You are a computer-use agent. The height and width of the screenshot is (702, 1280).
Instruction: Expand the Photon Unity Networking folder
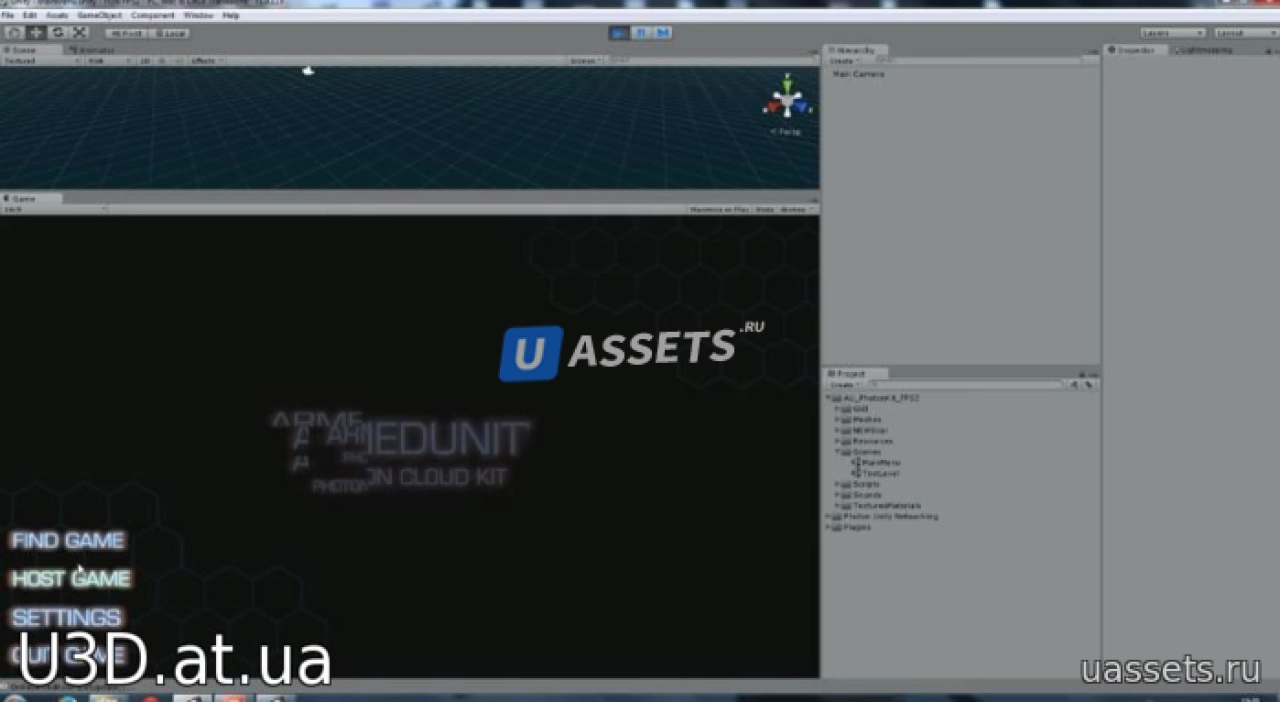point(828,517)
